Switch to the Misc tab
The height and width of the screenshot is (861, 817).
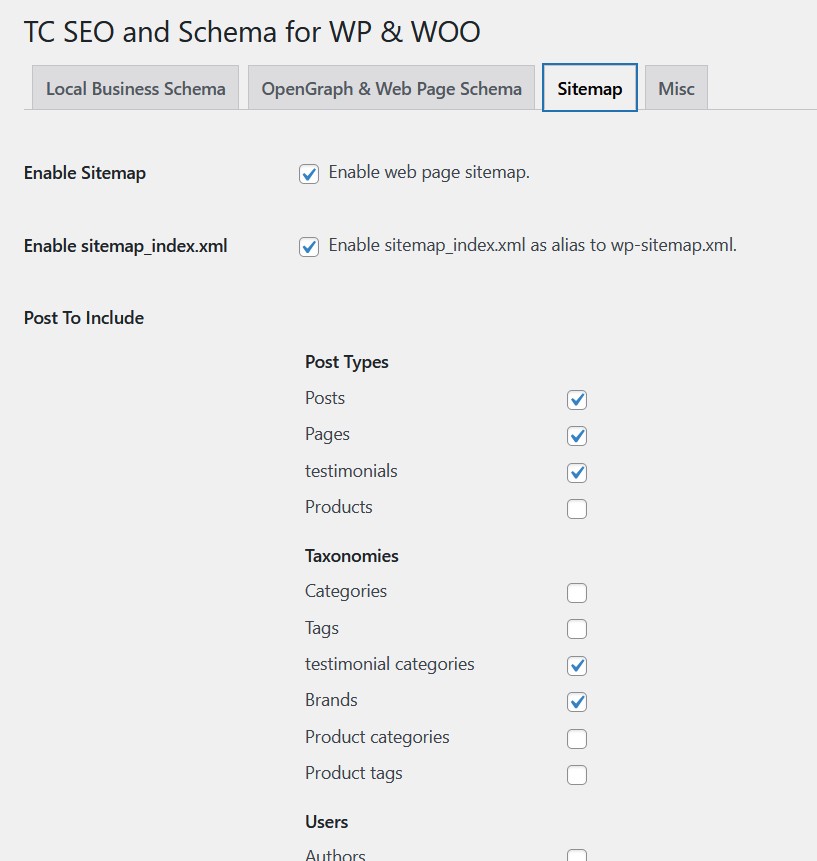[x=676, y=88]
